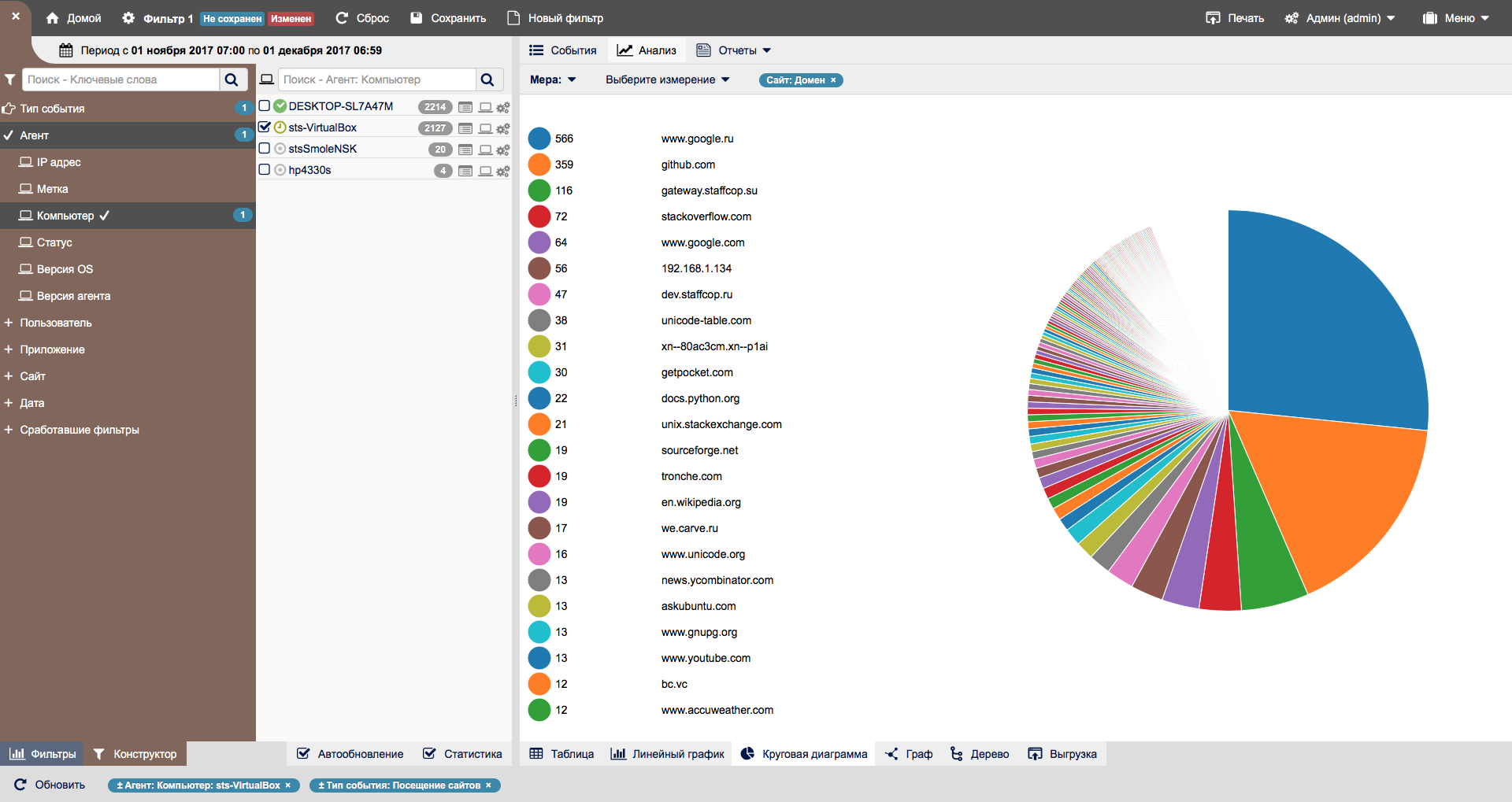Create a Новый фильтр
The height and width of the screenshot is (802, 1512).
(555, 18)
